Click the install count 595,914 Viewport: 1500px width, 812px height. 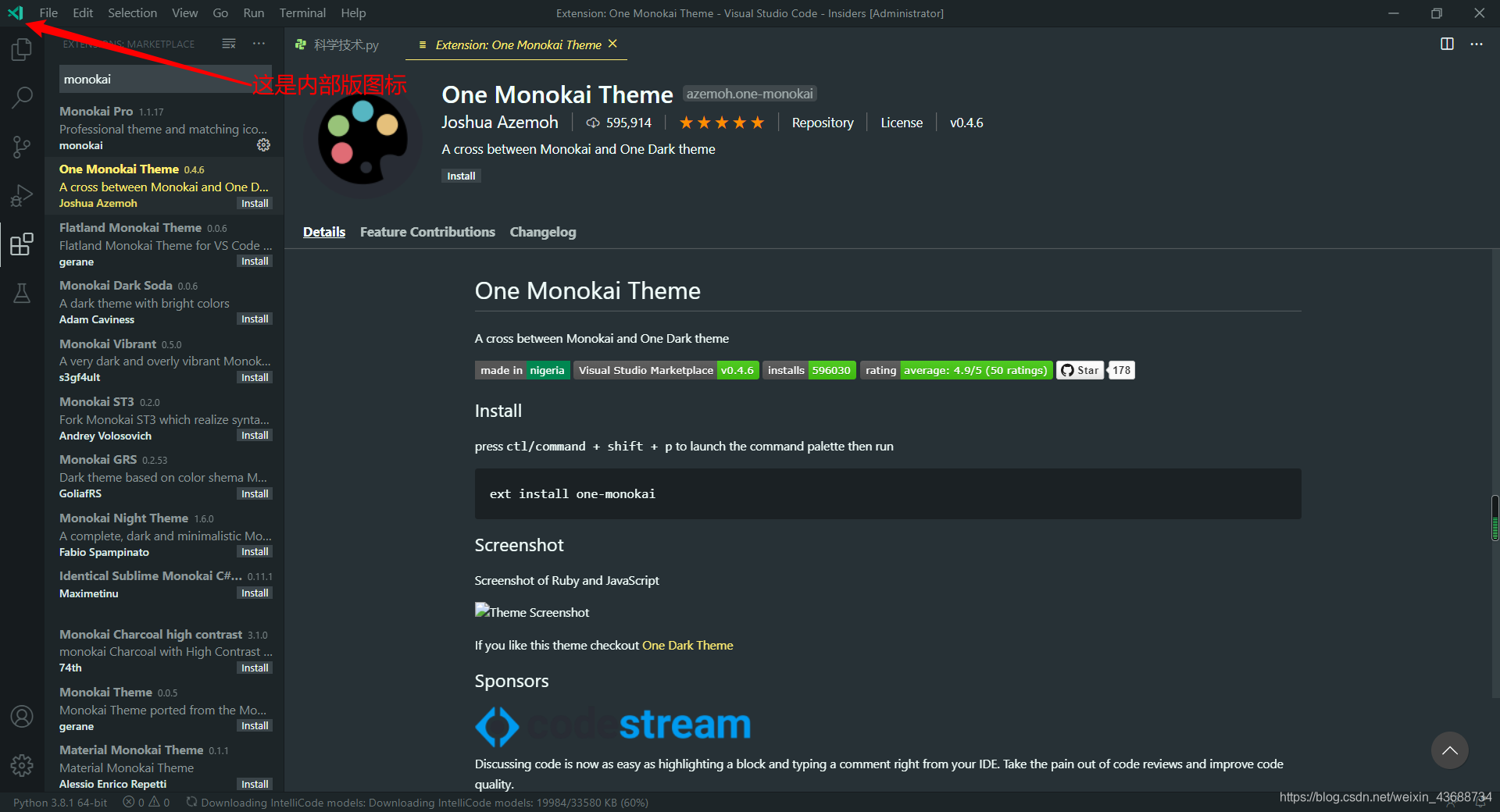pos(619,123)
